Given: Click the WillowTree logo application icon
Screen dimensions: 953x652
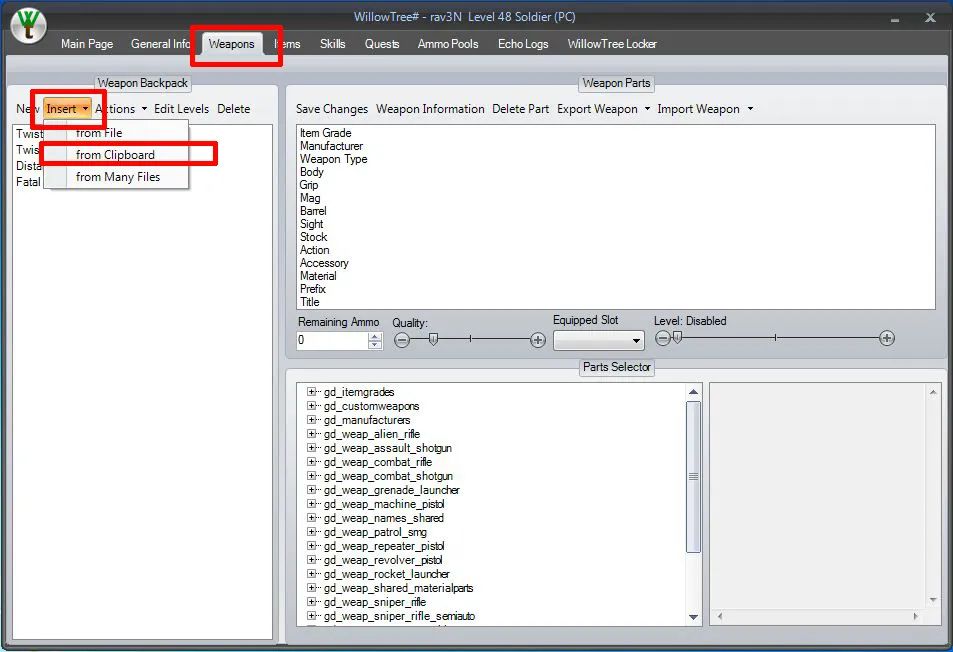Looking at the screenshot, I should [29, 26].
